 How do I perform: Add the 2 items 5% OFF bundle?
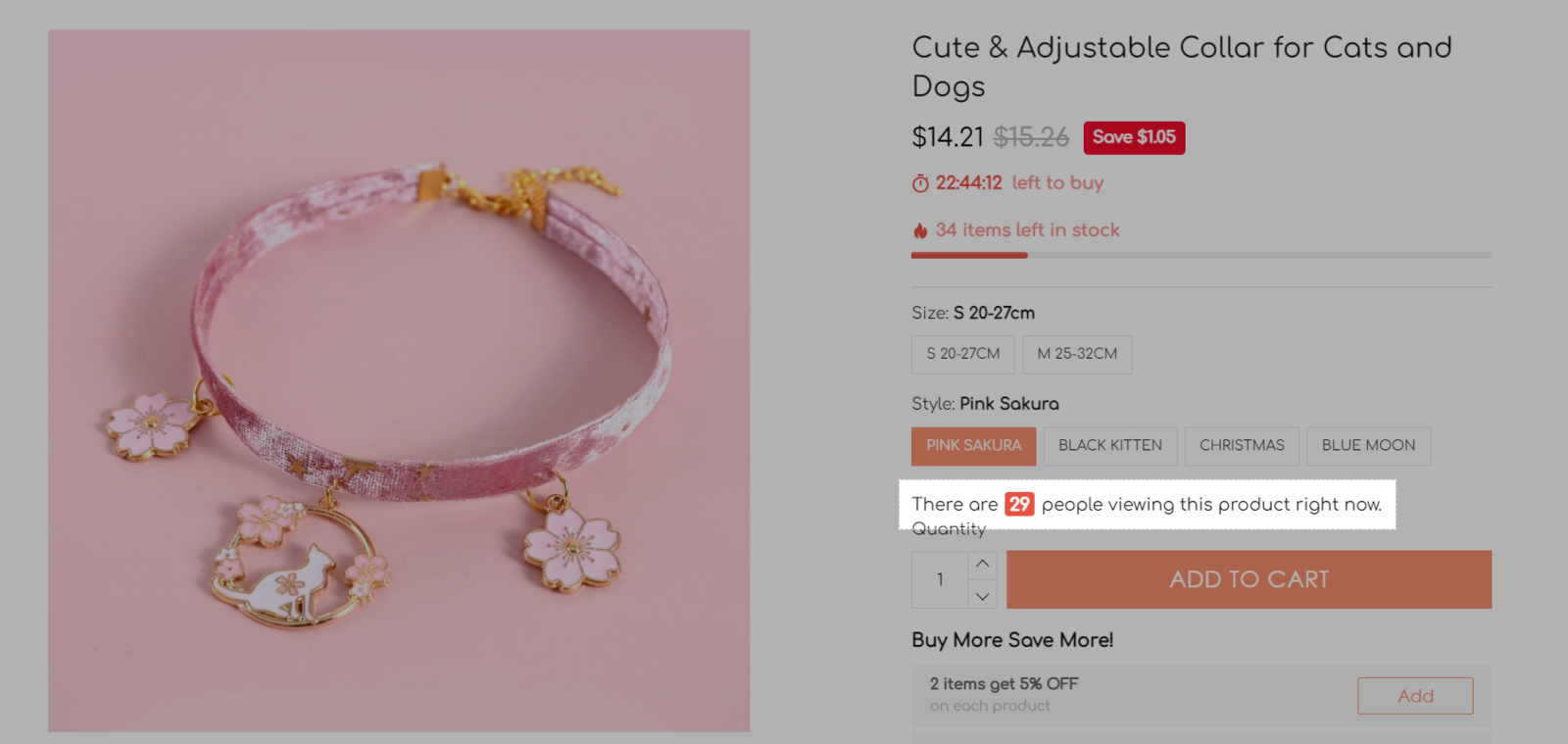(x=1414, y=696)
